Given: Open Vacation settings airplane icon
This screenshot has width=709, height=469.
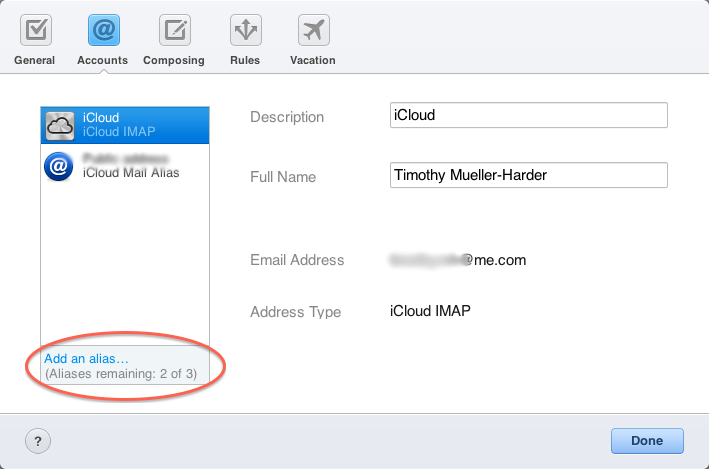Looking at the screenshot, I should click(313, 30).
